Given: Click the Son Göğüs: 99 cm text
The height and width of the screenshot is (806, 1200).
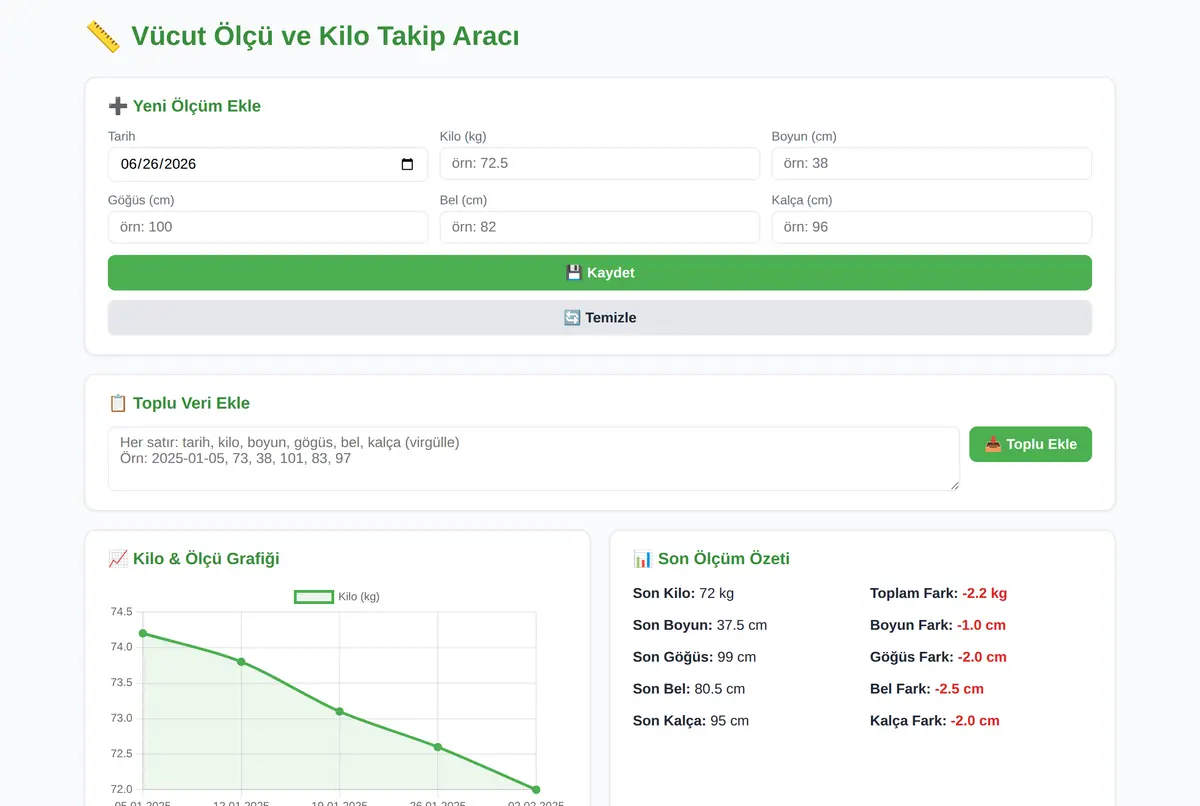Looking at the screenshot, I should [694, 657].
